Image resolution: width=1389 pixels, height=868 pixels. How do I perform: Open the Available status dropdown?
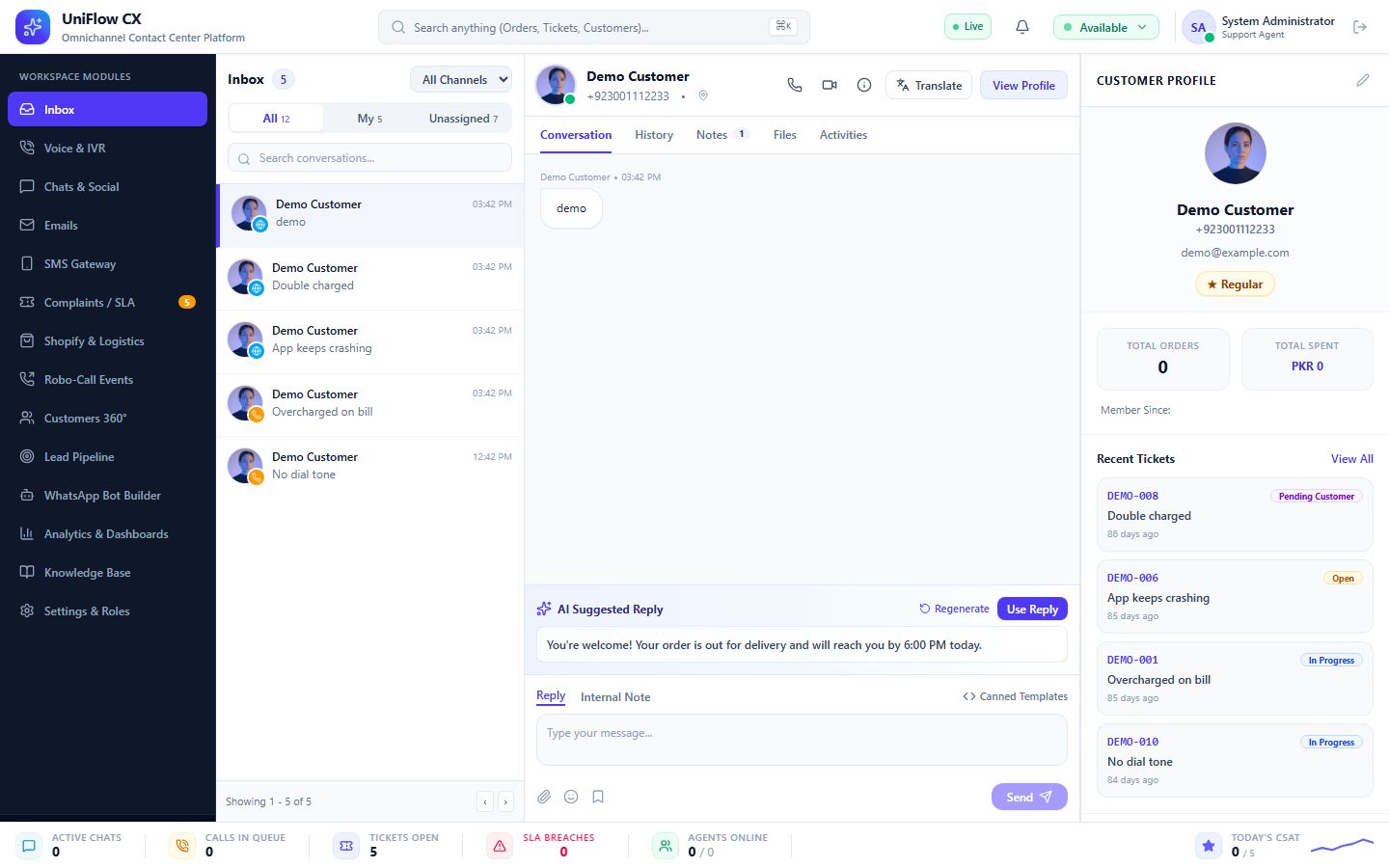tap(1105, 27)
